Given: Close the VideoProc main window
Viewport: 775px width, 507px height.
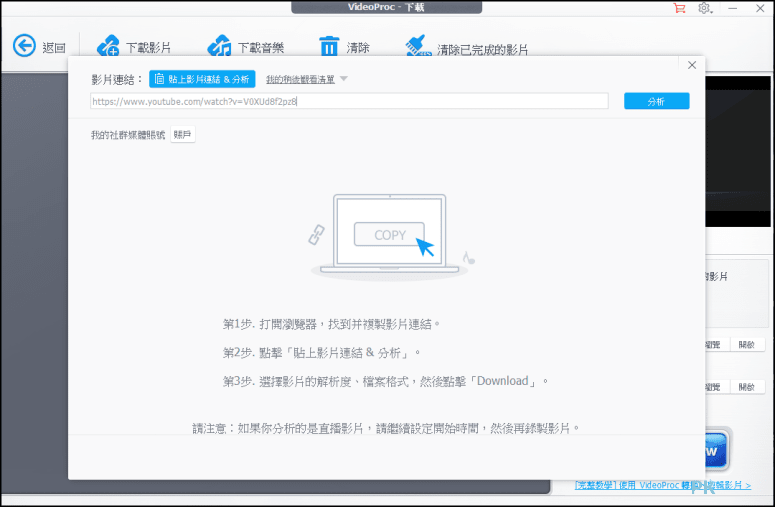Looking at the screenshot, I should 760,8.
